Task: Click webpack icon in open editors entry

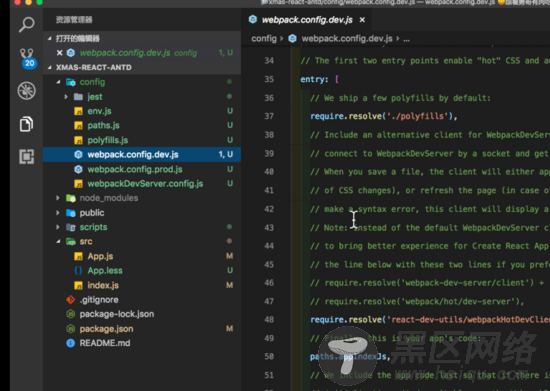Action: 71,53
